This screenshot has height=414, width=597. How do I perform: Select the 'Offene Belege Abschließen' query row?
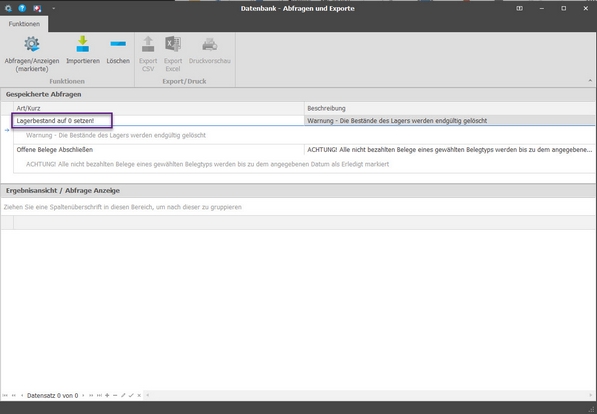(x=304, y=150)
